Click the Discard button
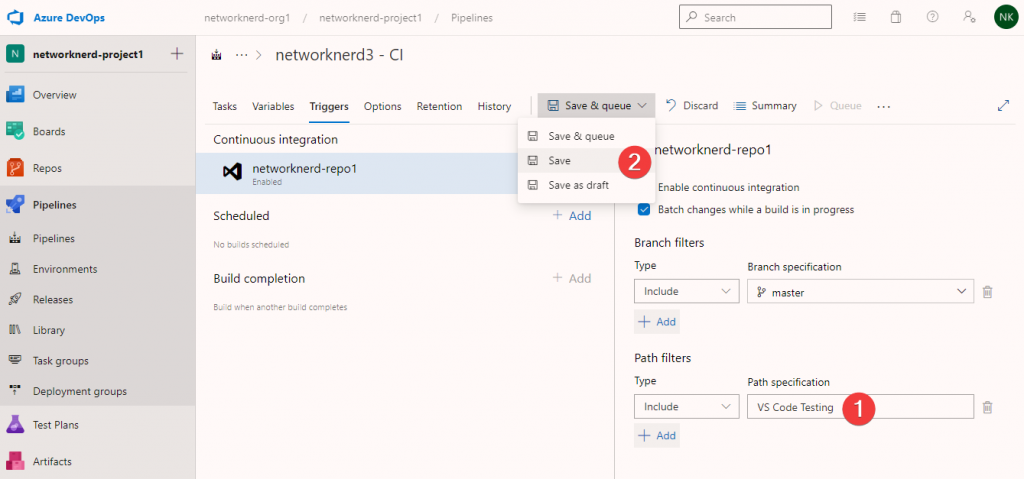Viewport: 1024px width, 479px height. [x=692, y=106]
